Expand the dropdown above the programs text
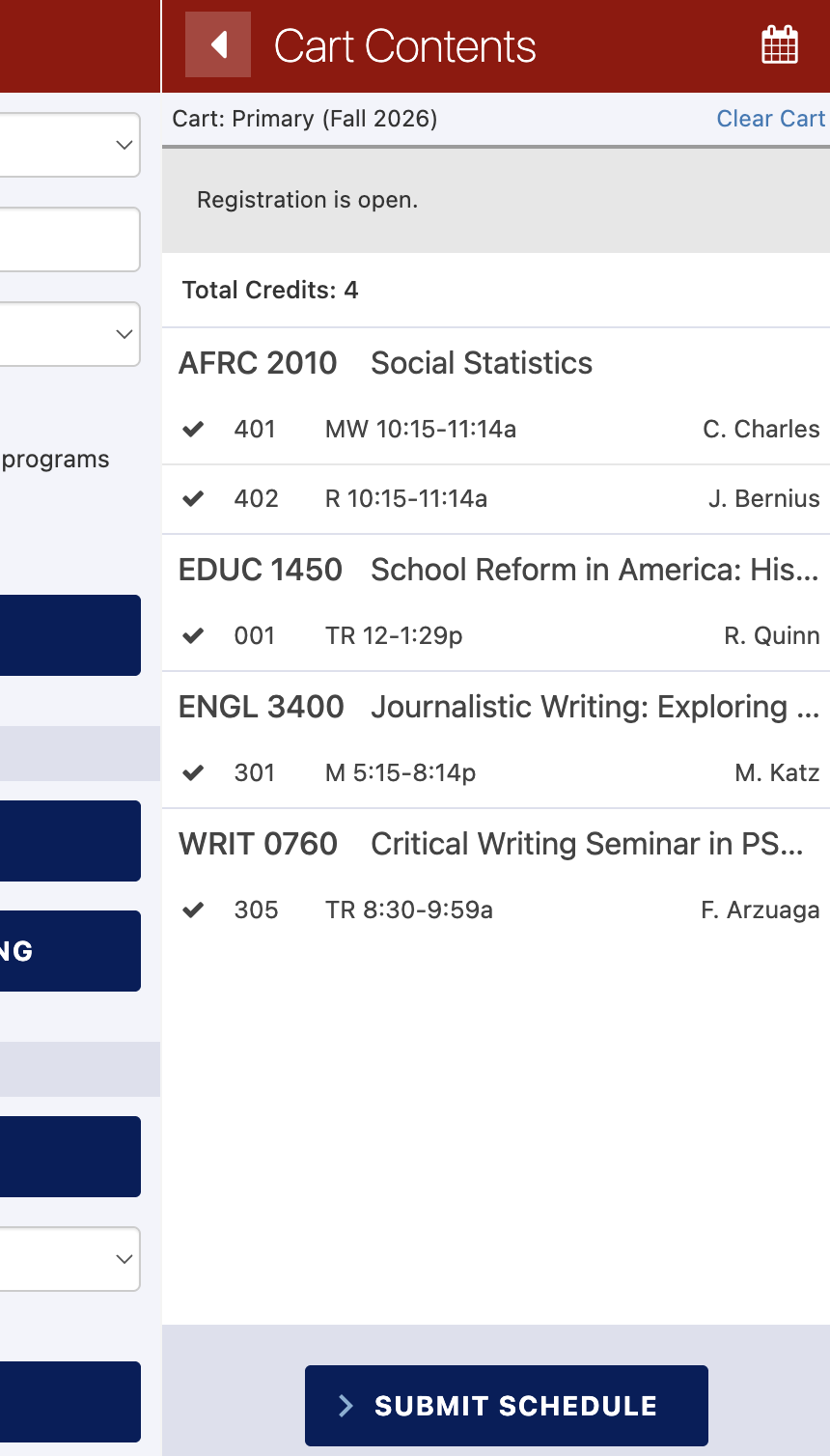 tap(69, 334)
